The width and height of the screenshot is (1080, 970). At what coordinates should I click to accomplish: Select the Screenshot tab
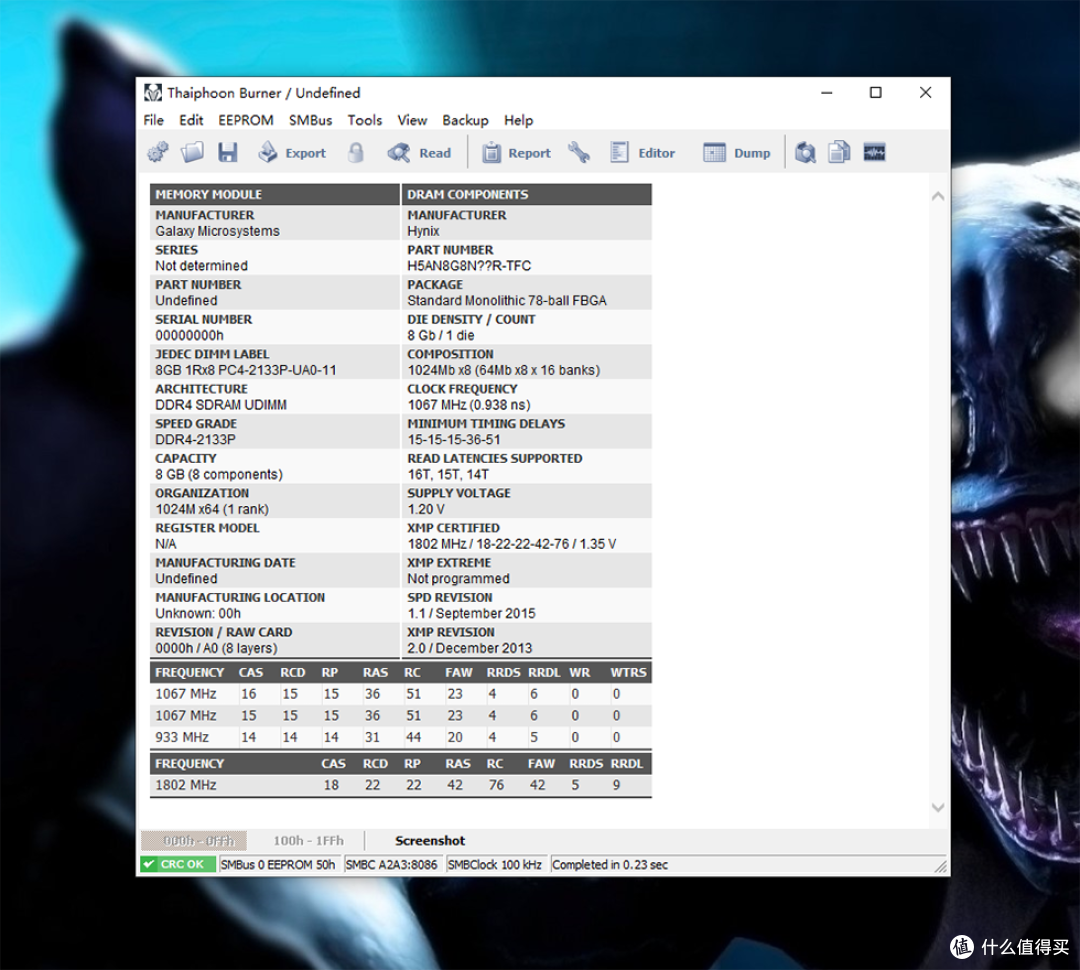430,840
